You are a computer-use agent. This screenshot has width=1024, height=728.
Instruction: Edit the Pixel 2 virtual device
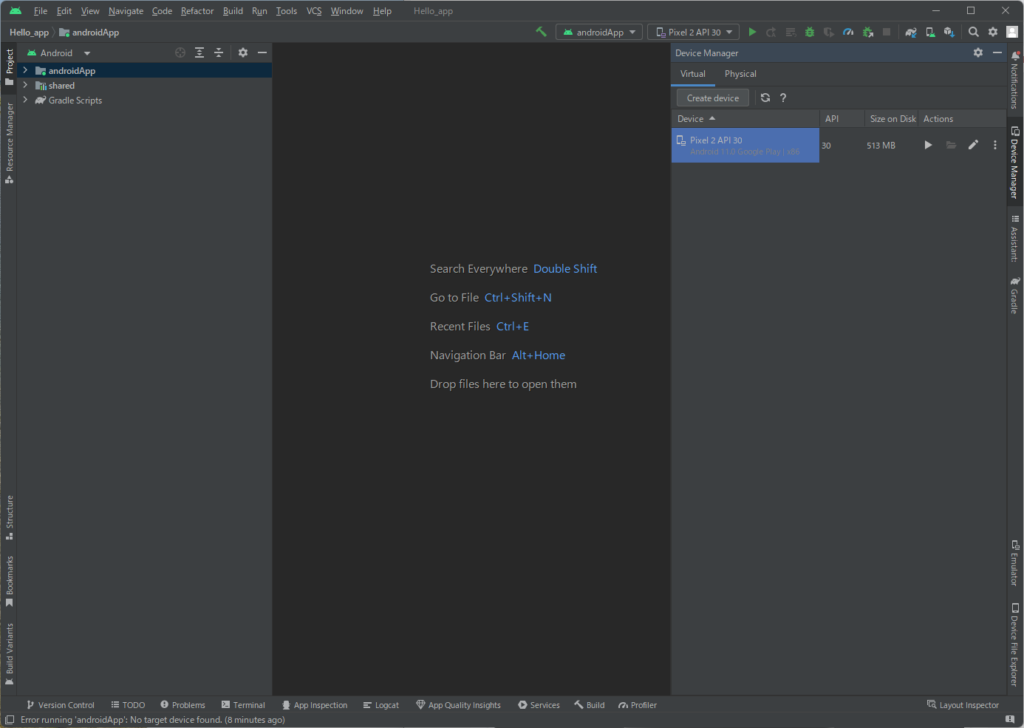pyautogui.click(x=973, y=145)
